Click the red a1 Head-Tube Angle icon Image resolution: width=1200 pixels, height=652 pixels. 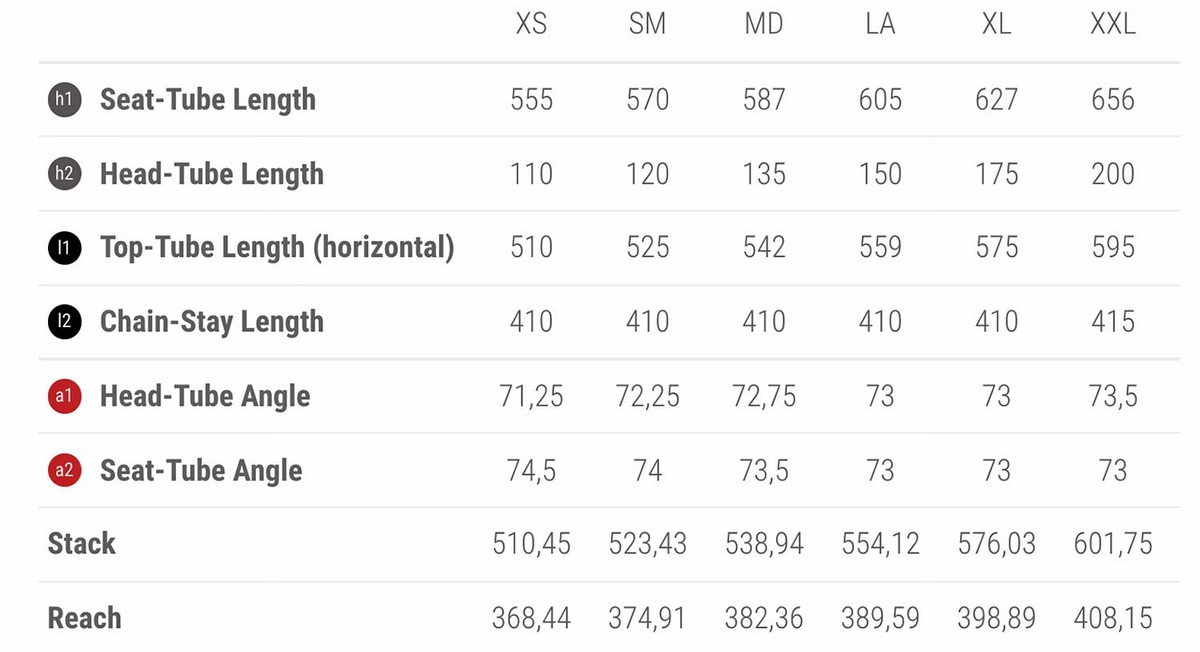pyautogui.click(x=64, y=396)
